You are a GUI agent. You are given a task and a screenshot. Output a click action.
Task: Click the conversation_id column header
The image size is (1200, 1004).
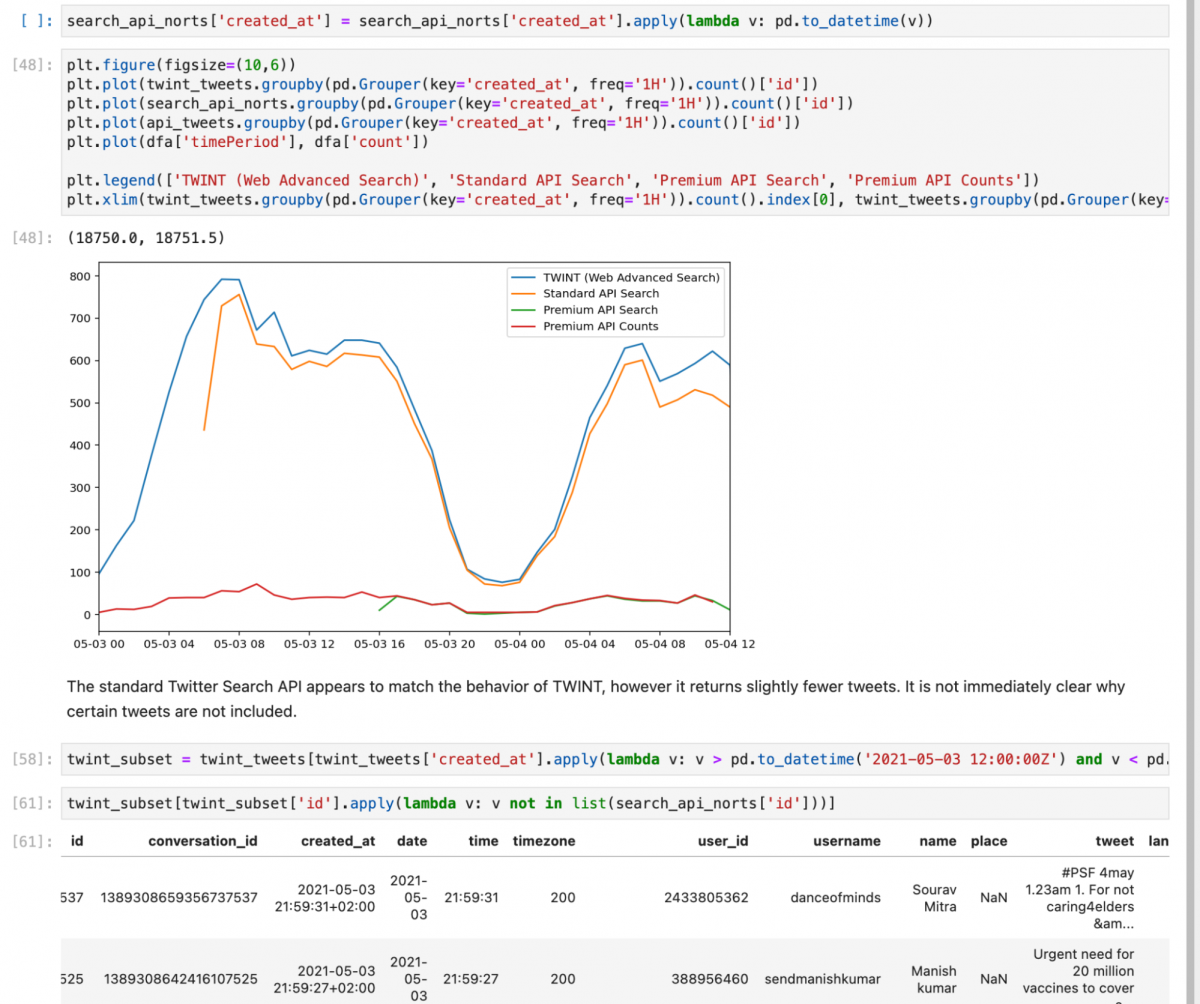(x=203, y=841)
